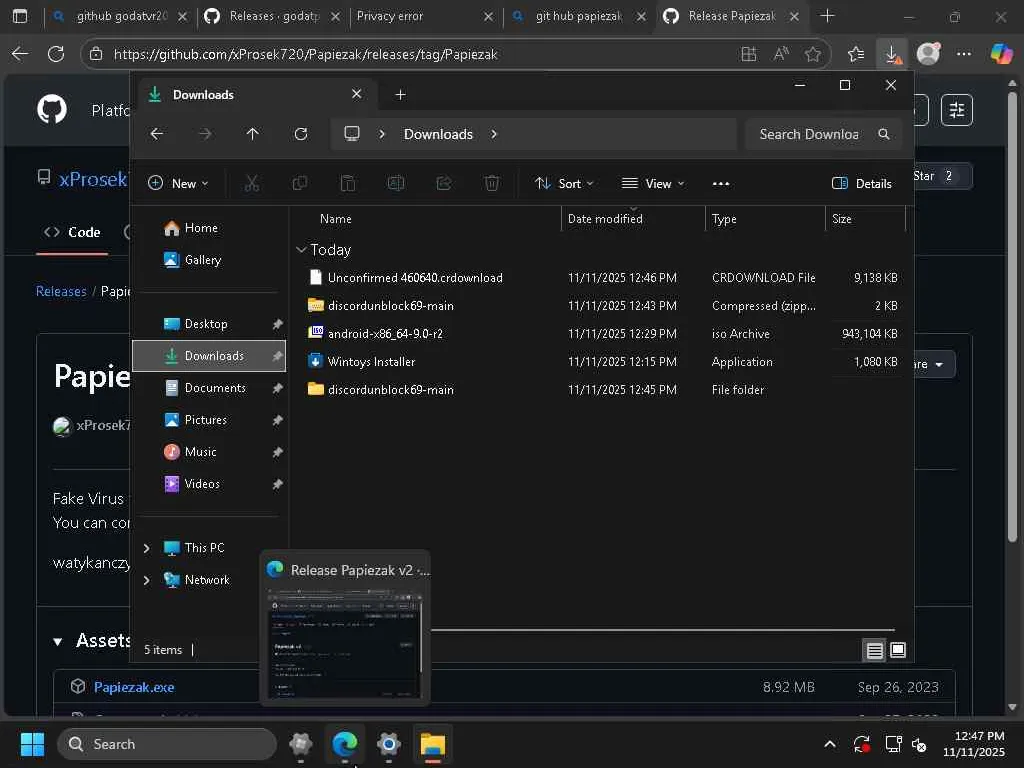Reload the GitHub page in Edge
The image size is (1024, 768).
[56, 54]
